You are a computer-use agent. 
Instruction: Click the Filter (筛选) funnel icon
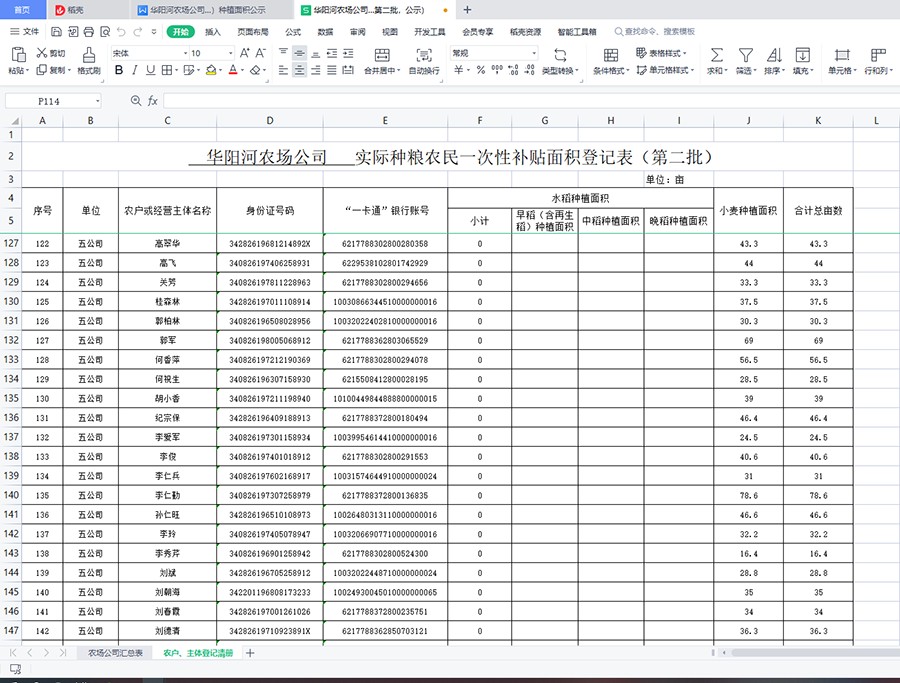click(x=745, y=55)
